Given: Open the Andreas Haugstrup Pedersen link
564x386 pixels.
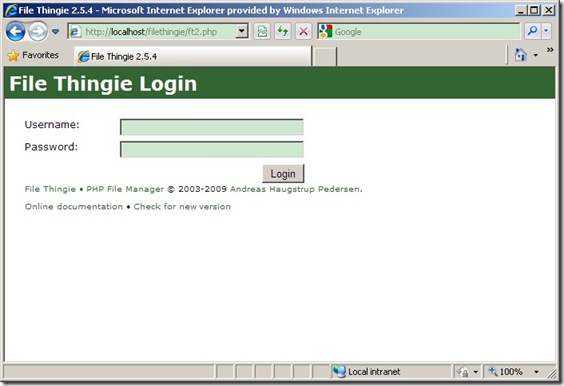Looking at the screenshot, I should tap(295, 189).
